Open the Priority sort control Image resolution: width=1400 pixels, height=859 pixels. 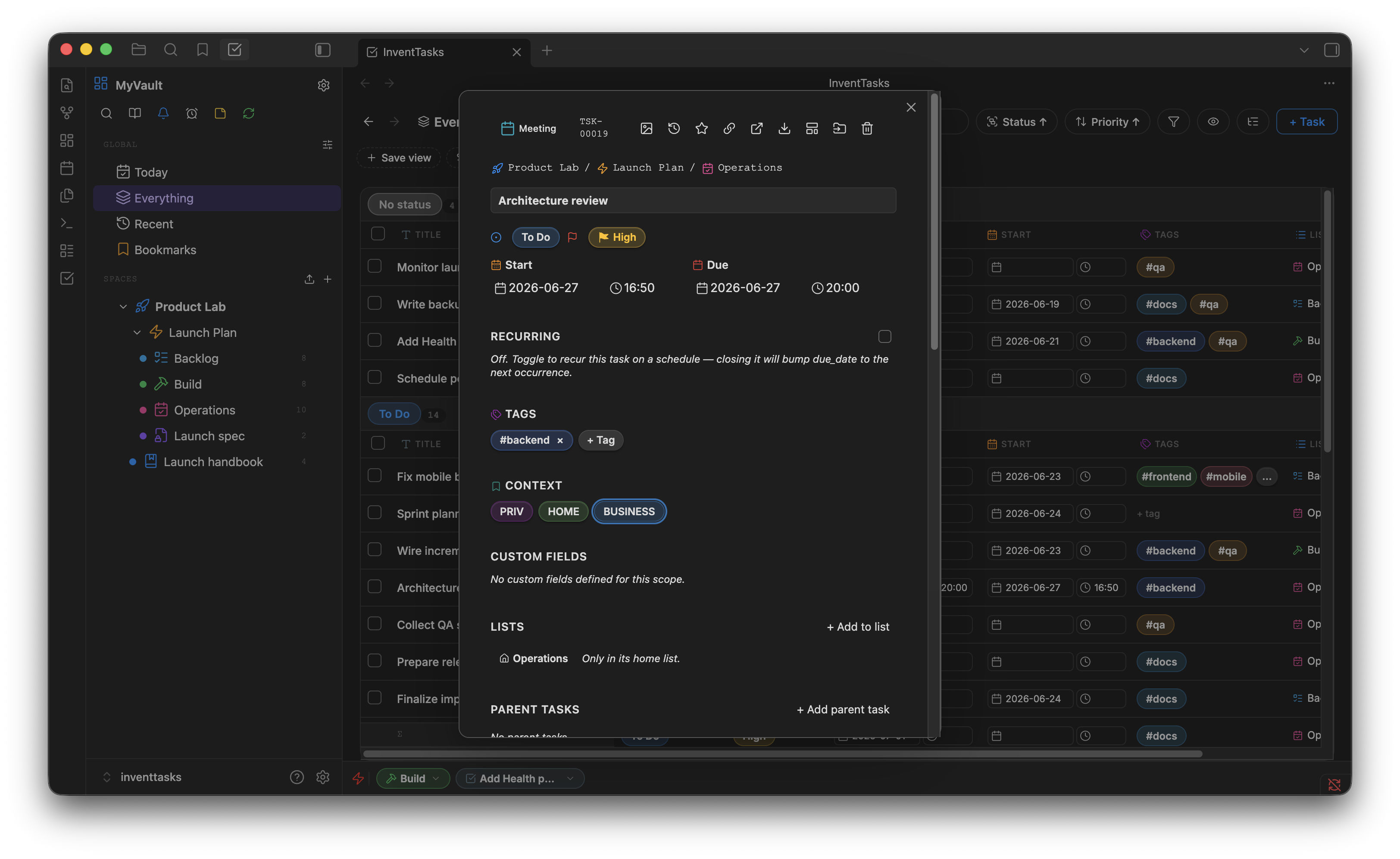click(x=1107, y=121)
